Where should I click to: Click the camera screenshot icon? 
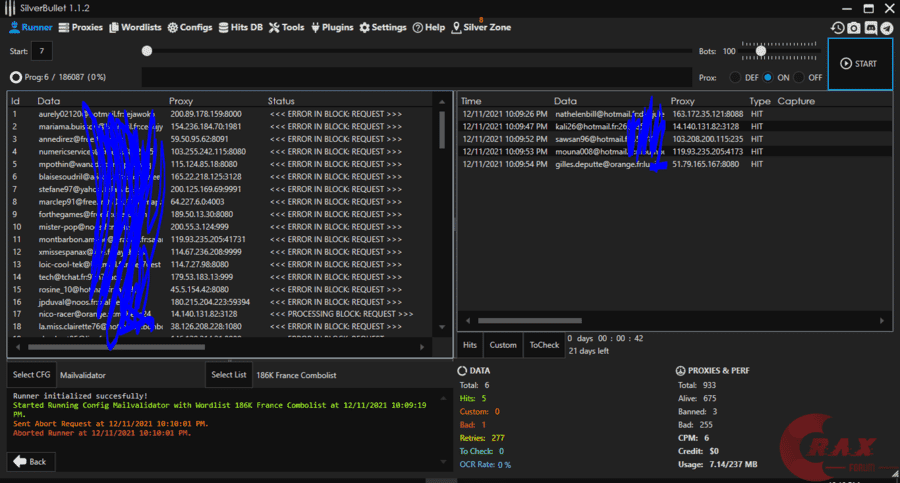[854, 29]
